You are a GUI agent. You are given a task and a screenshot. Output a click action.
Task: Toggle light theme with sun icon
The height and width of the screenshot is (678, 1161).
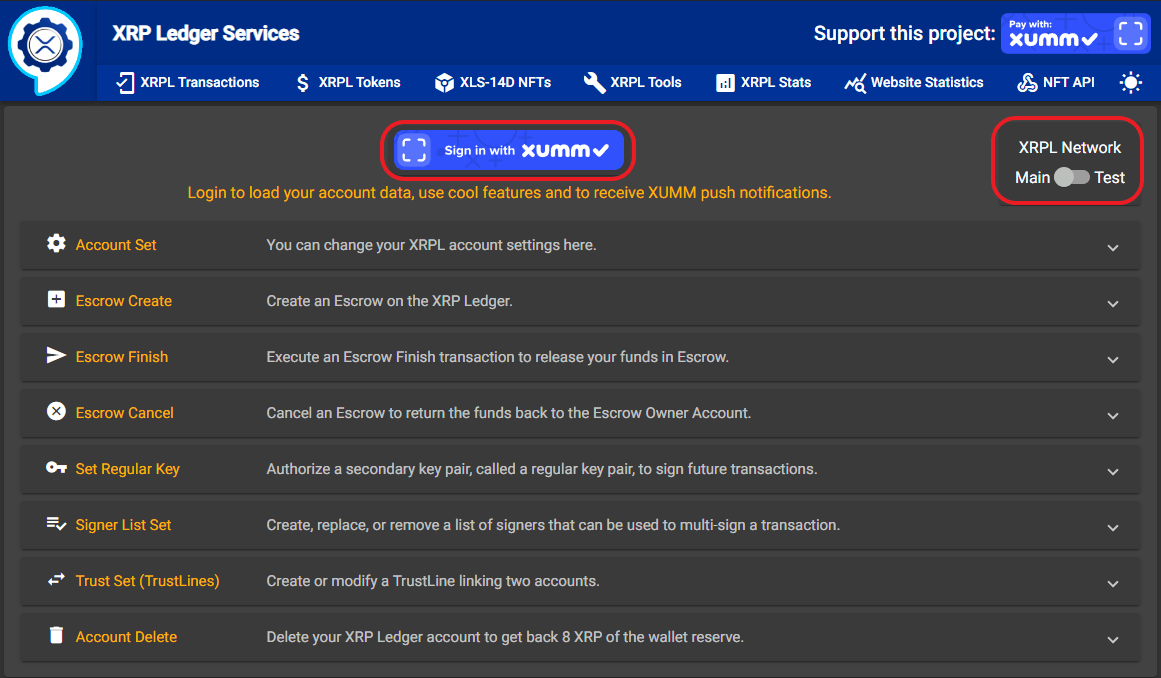click(x=1131, y=83)
